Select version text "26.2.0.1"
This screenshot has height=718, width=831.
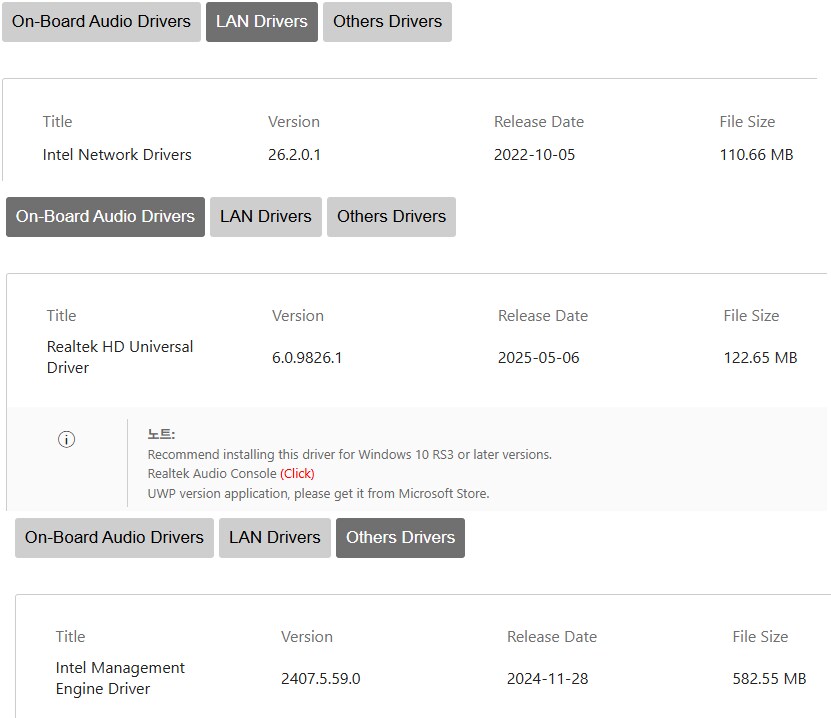point(294,155)
